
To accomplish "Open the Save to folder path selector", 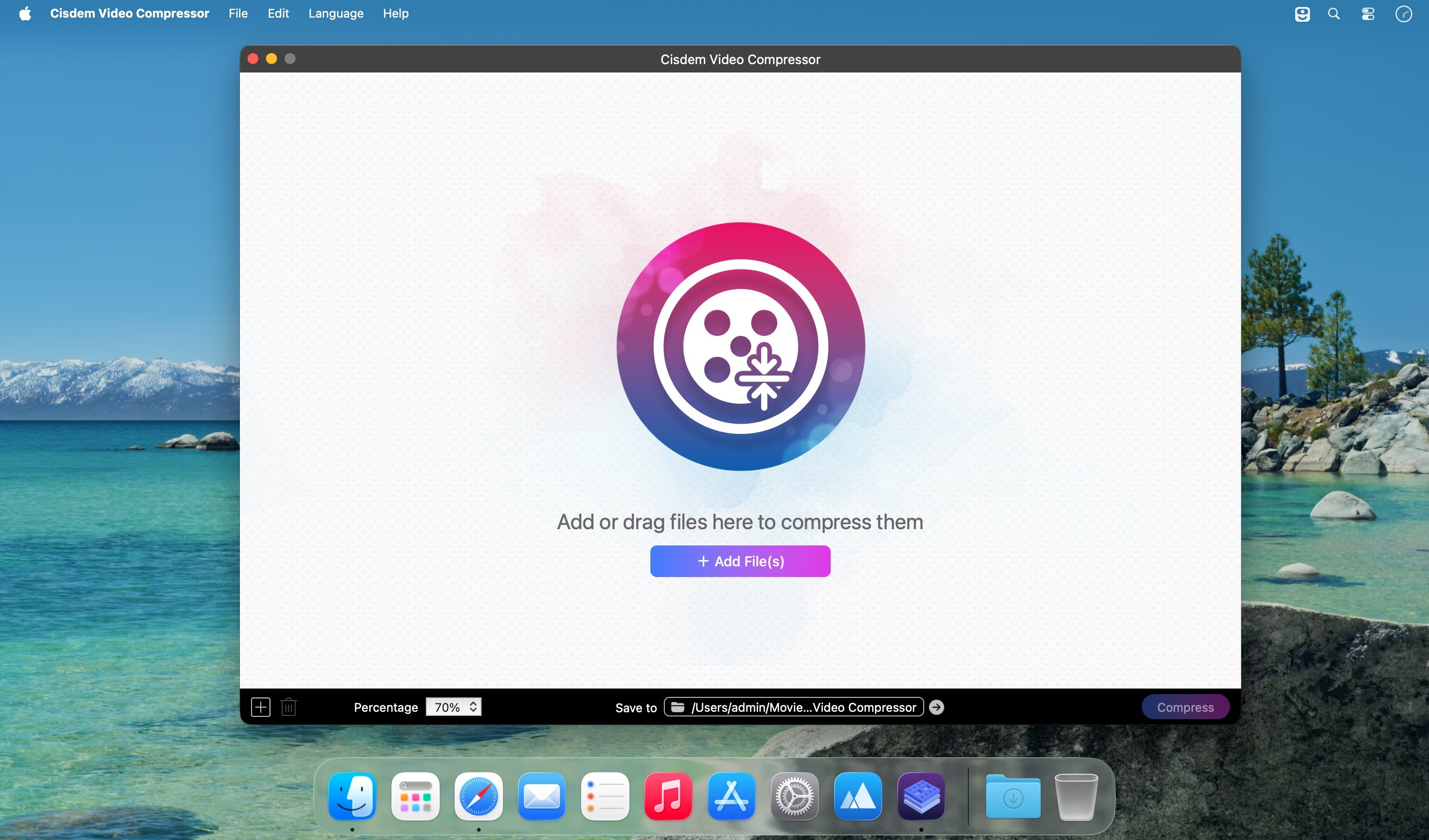I will coord(794,707).
